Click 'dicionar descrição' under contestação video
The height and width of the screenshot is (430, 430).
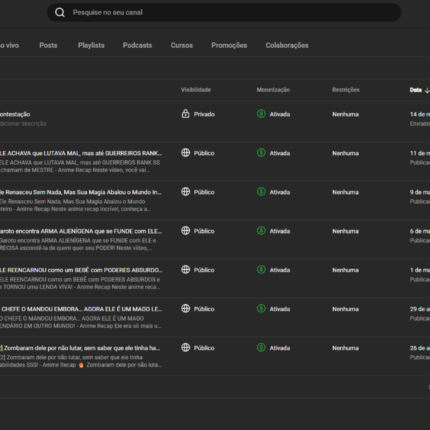[23, 124]
